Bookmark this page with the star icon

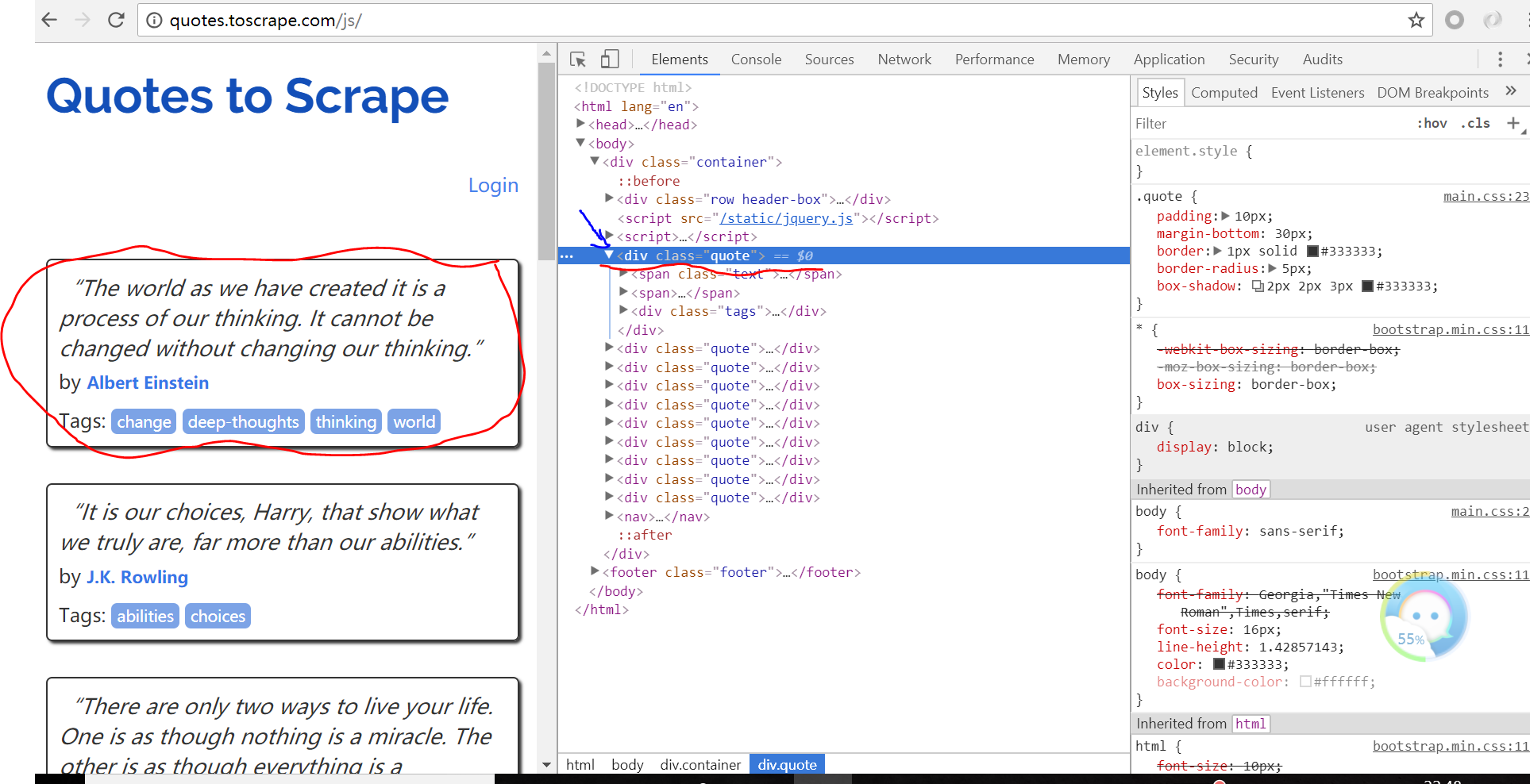[x=1416, y=21]
